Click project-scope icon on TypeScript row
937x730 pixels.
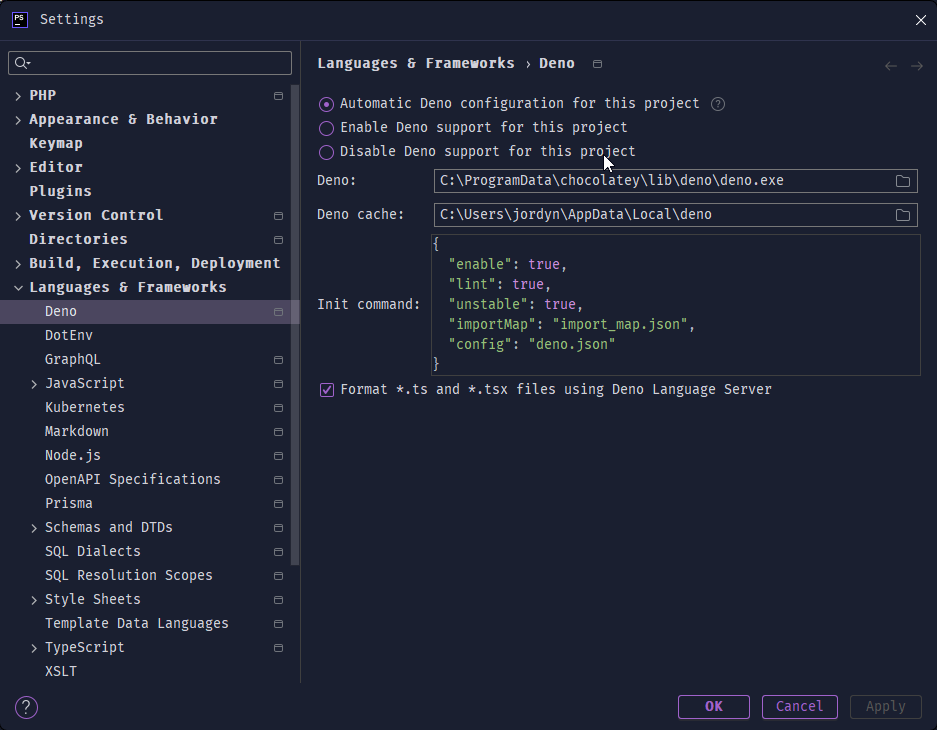[x=278, y=648]
